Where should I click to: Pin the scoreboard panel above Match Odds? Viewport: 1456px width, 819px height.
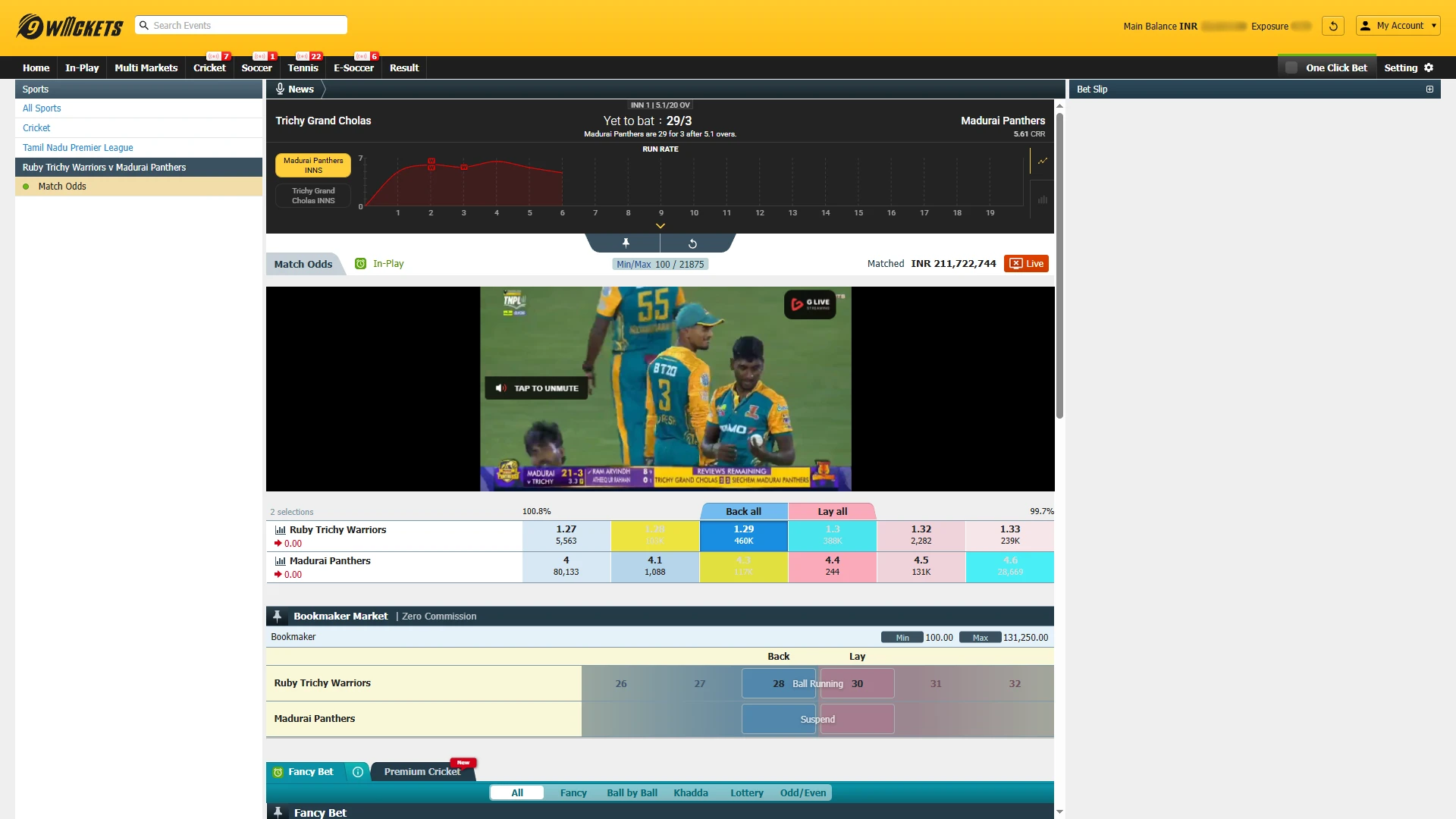point(625,243)
